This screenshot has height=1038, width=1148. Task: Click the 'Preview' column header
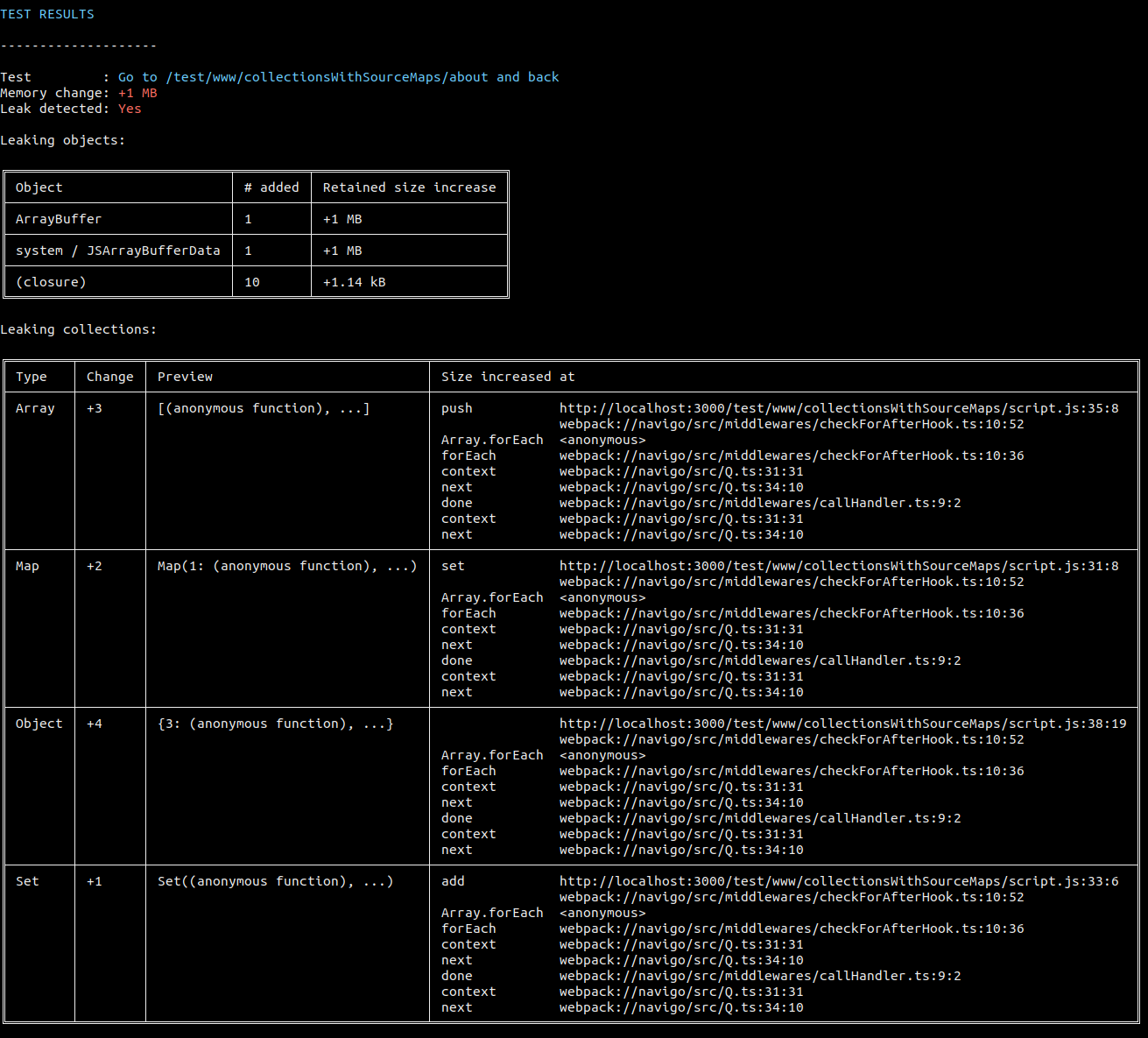185,377
